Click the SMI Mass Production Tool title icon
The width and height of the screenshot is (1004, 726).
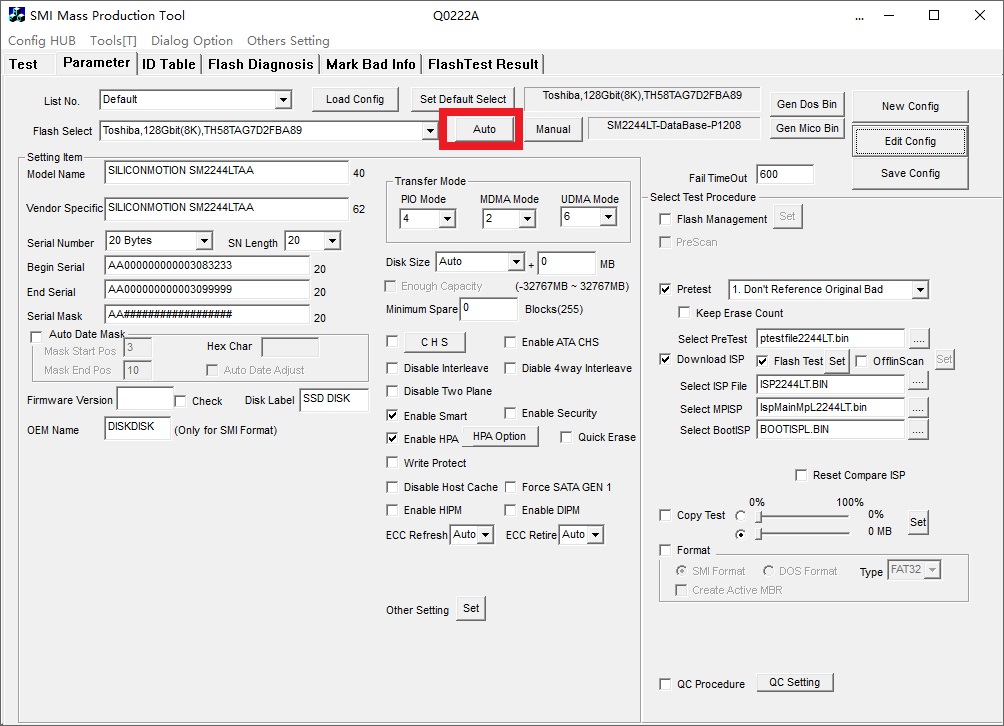pos(17,15)
